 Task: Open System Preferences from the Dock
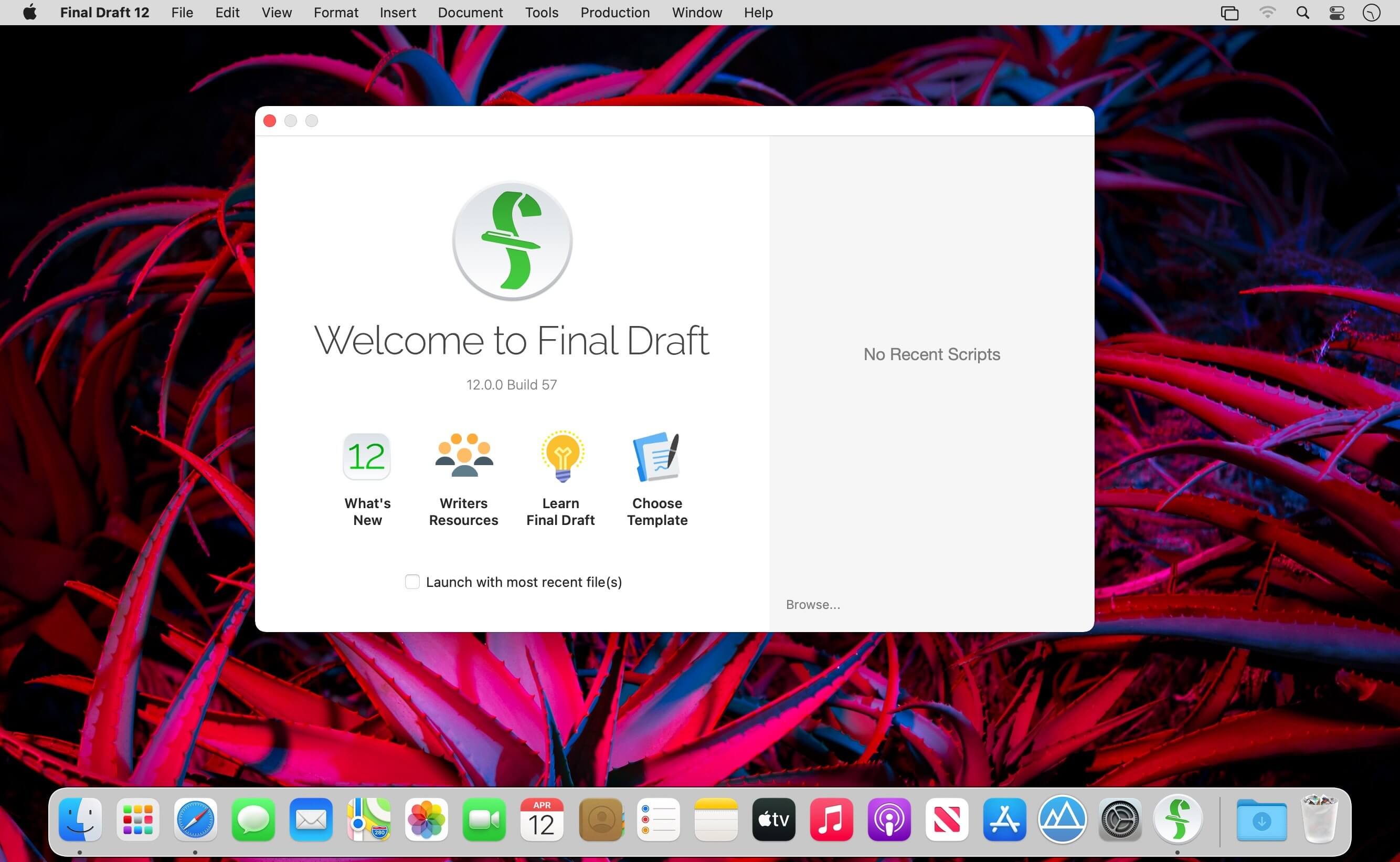[1120, 819]
